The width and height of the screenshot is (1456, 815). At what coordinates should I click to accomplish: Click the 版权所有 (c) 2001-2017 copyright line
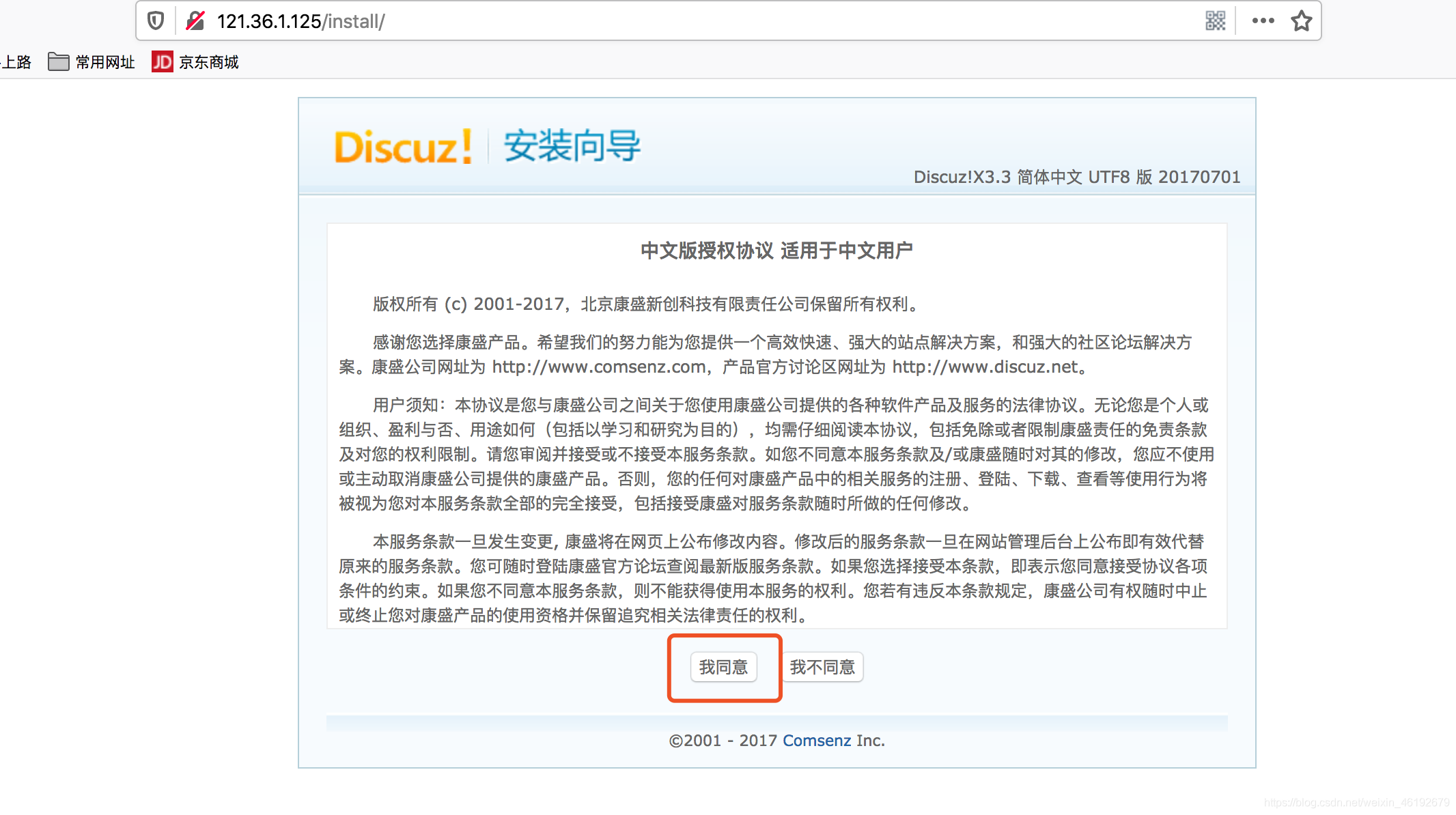pyautogui.click(x=647, y=304)
